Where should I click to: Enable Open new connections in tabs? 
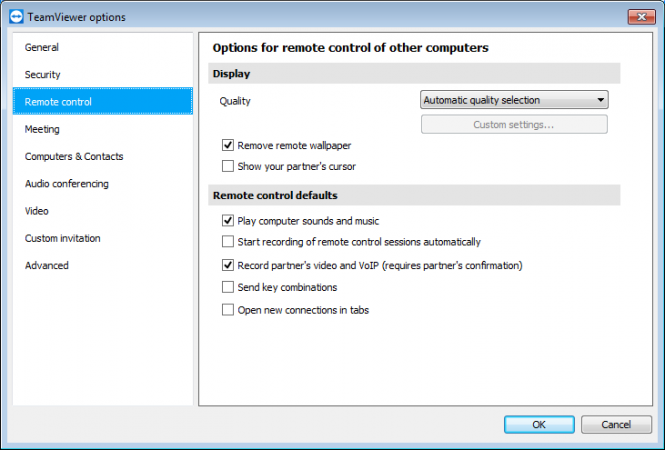228,310
